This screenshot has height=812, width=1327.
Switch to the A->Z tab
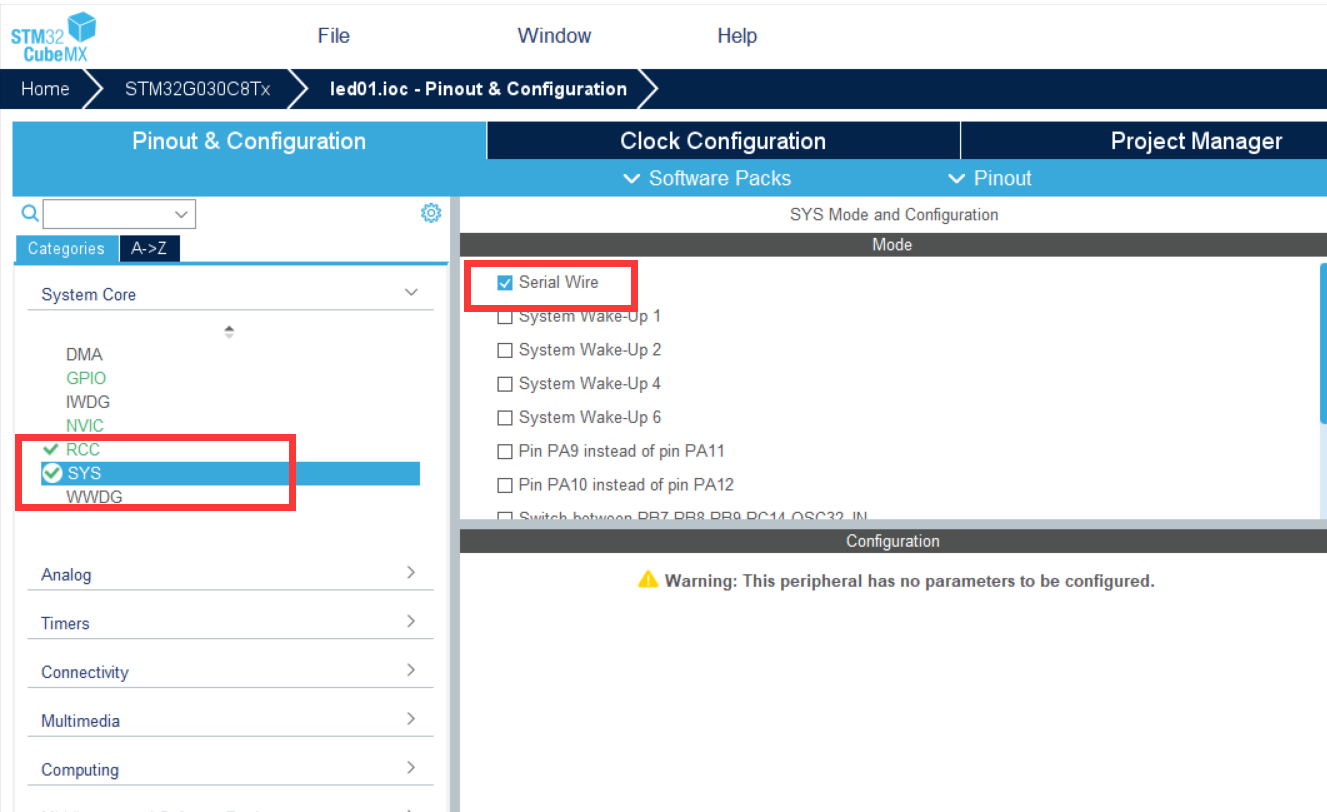coord(149,249)
